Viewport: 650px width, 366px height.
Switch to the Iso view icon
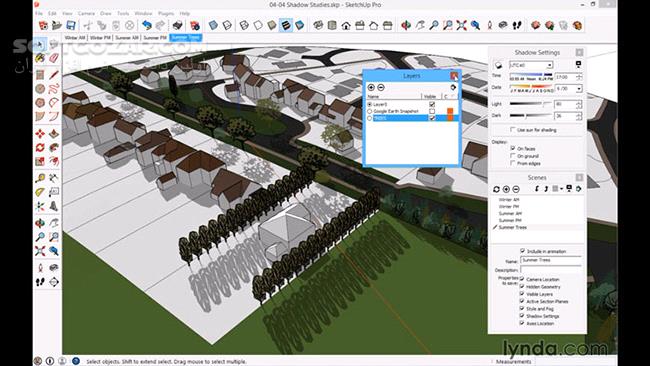click(318, 25)
